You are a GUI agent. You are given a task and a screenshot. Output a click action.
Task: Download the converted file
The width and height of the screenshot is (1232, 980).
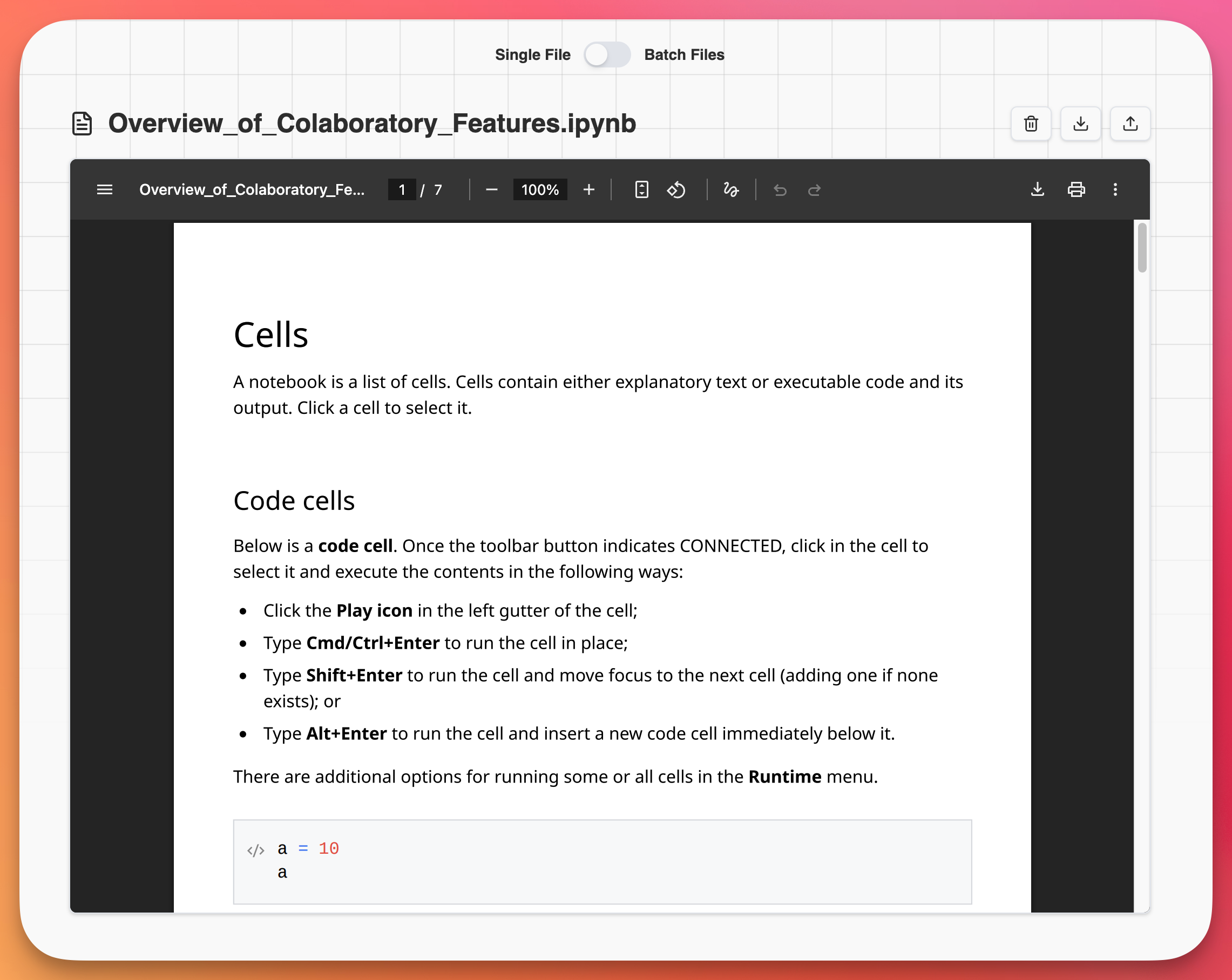tap(1080, 124)
